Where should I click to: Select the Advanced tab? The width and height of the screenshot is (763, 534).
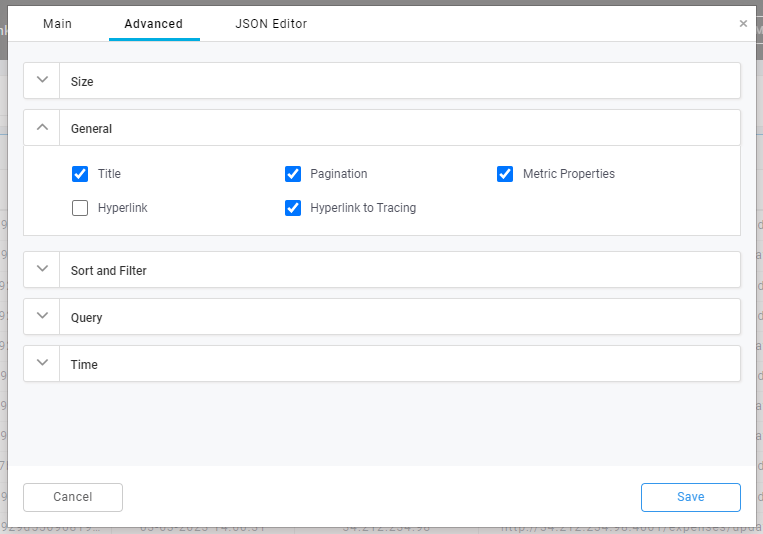point(153,24)
